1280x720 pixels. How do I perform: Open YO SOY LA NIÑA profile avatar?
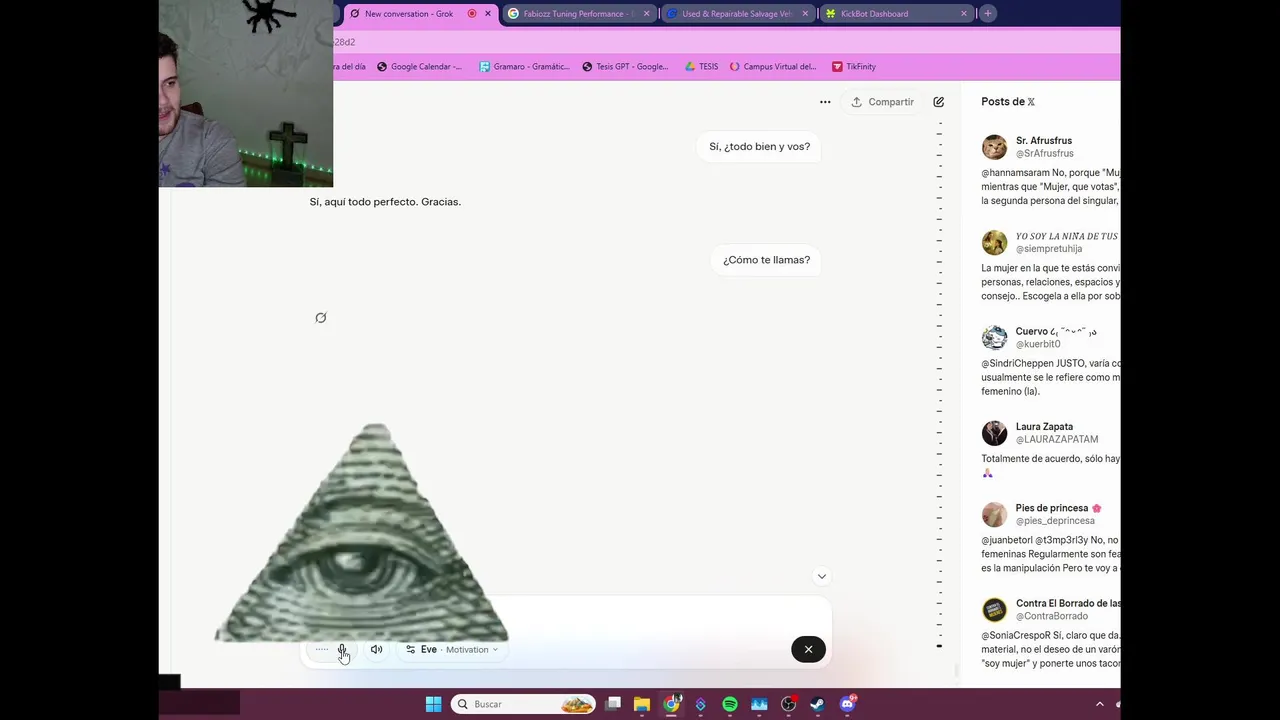pos(994,243)
